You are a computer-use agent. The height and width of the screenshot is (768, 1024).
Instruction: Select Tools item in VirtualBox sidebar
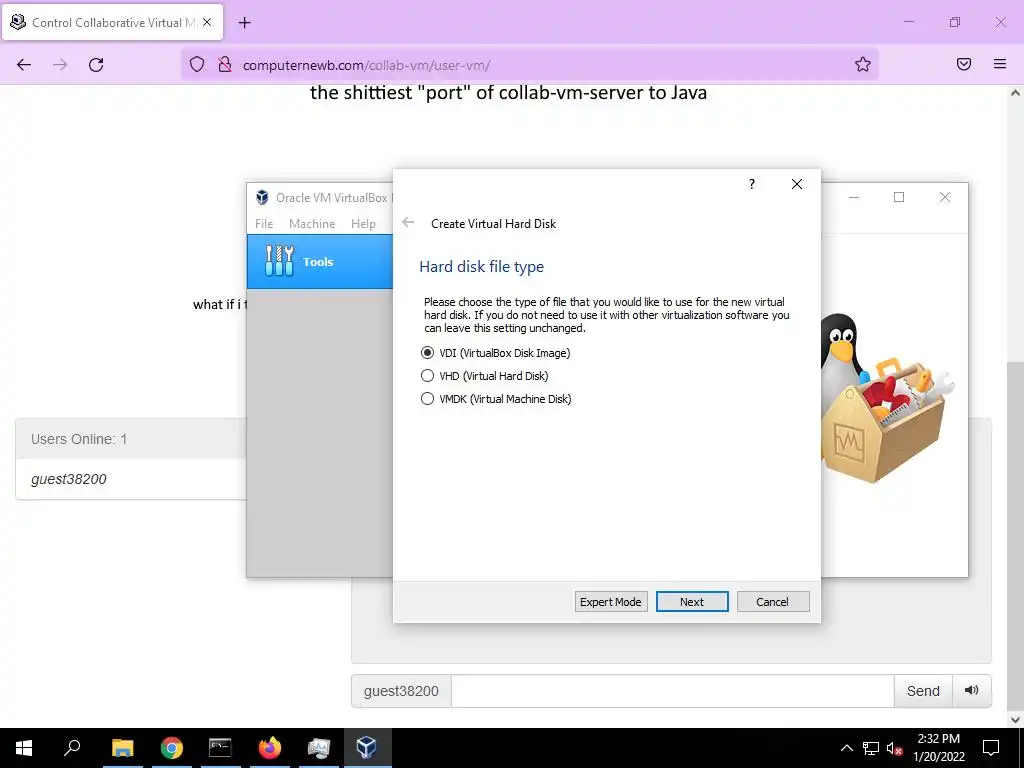pyautogui.click(x=320, y=261)
